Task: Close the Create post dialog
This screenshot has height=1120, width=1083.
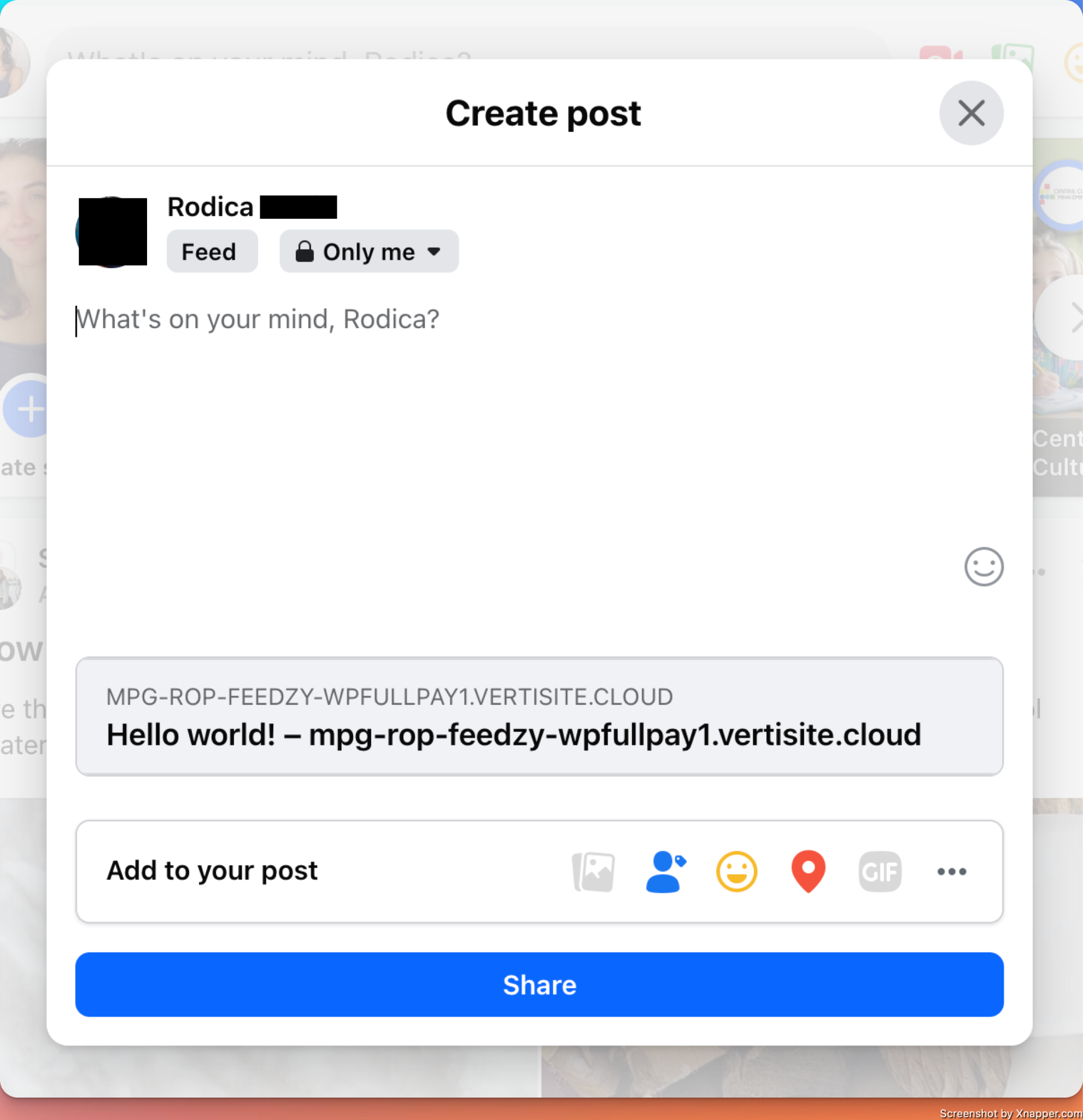Action: [x=971, y=113]
